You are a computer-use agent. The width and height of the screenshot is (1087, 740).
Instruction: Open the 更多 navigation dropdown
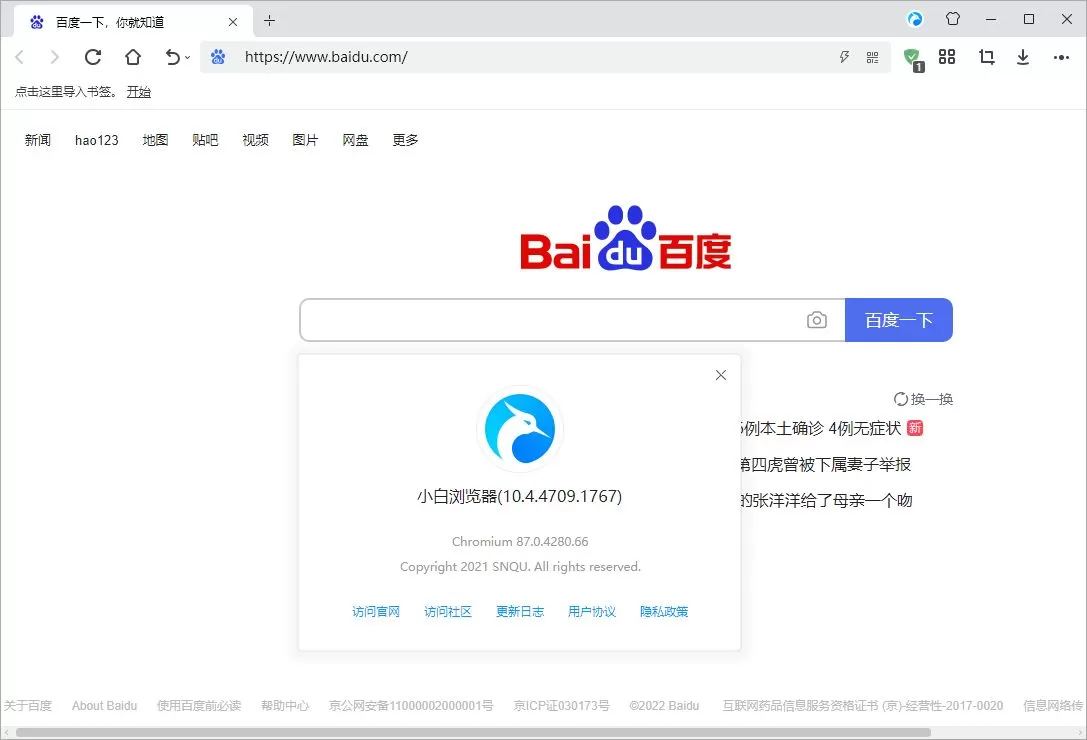(404, 140)
